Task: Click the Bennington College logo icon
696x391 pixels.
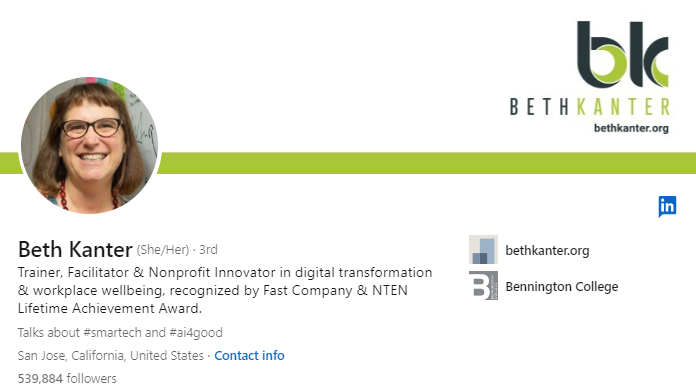Action: 483,286
